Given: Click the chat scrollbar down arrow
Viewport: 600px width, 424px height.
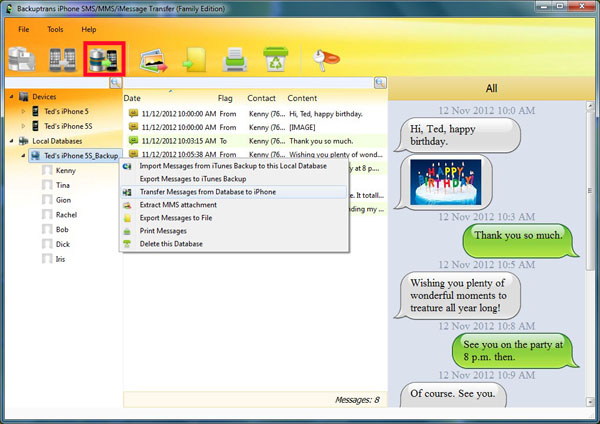Looking at the screenshot, I should 590,402.
